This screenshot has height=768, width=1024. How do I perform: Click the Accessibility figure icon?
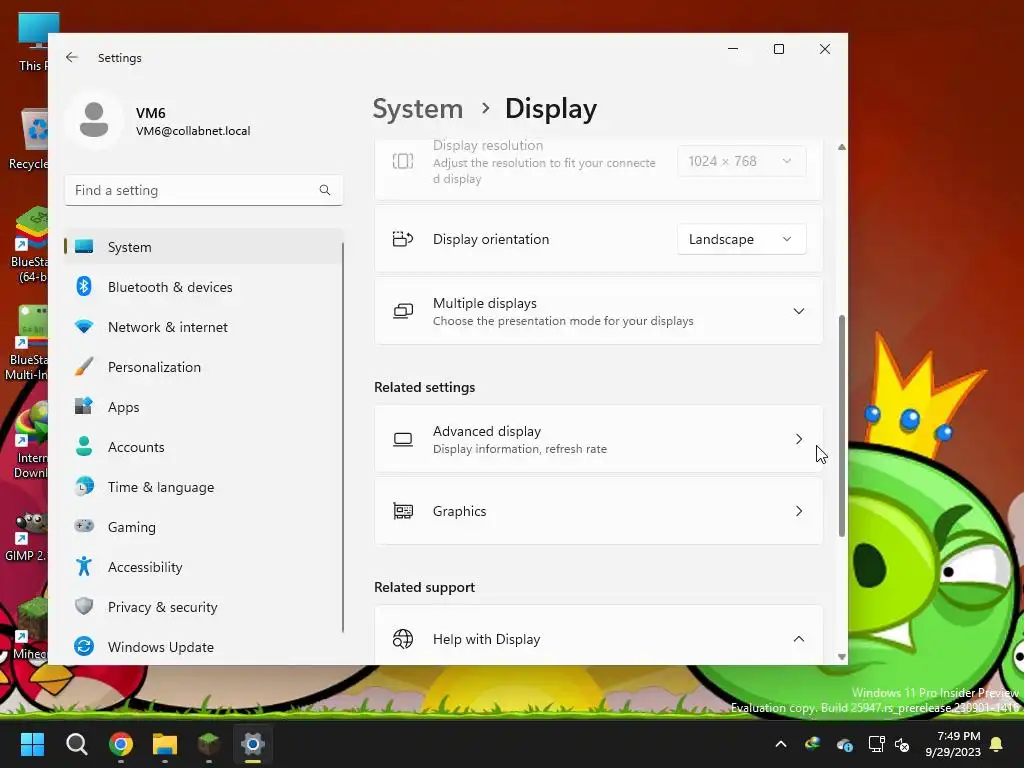(x=84, y=566)
